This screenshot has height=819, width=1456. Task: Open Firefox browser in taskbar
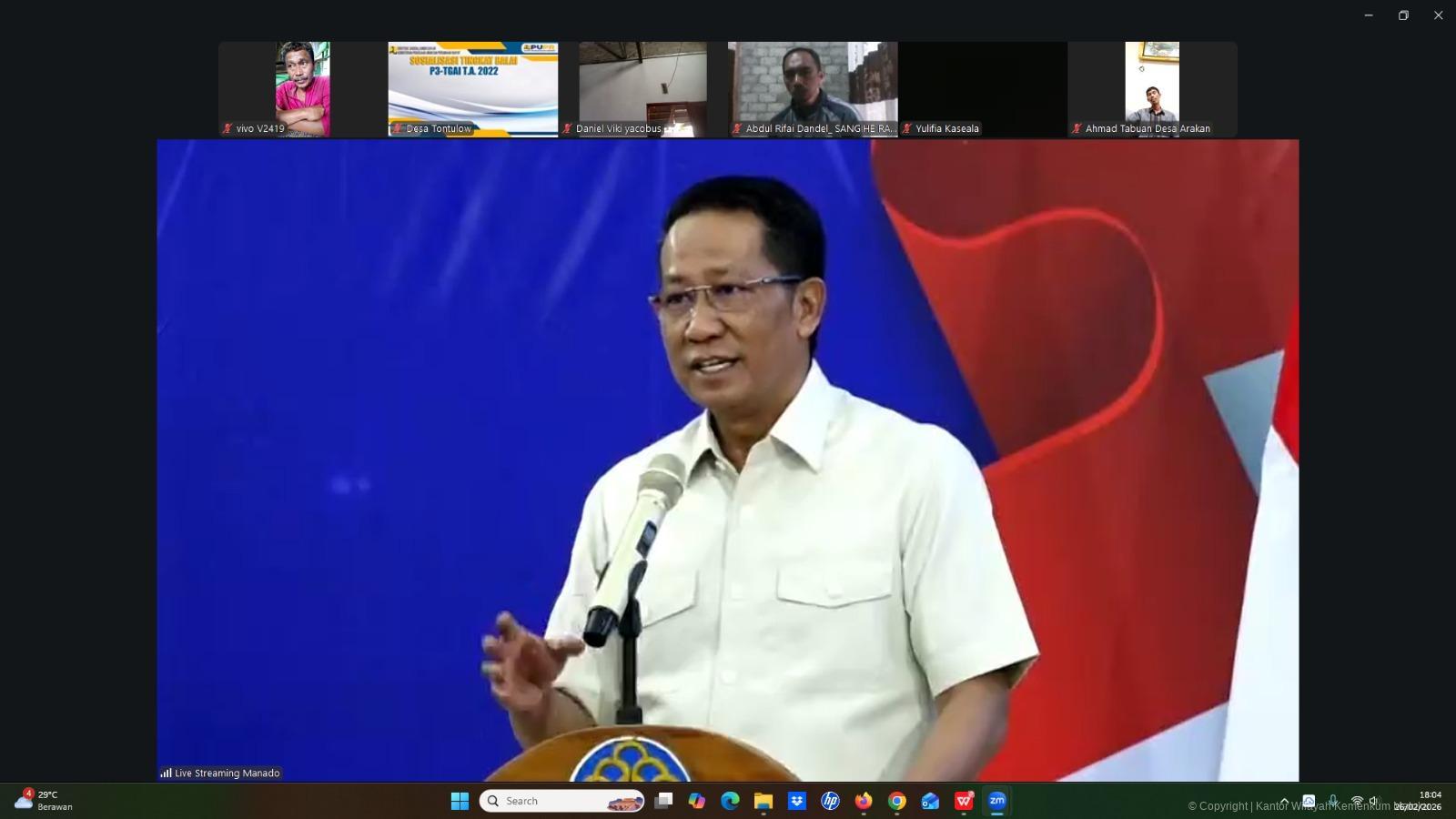(864, 801)
